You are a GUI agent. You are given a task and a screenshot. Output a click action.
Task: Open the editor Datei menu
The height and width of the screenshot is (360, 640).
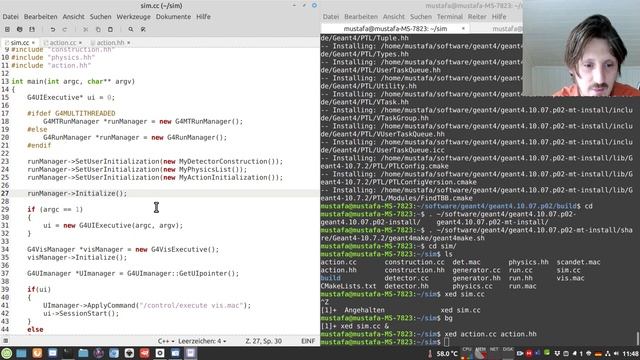11,17
